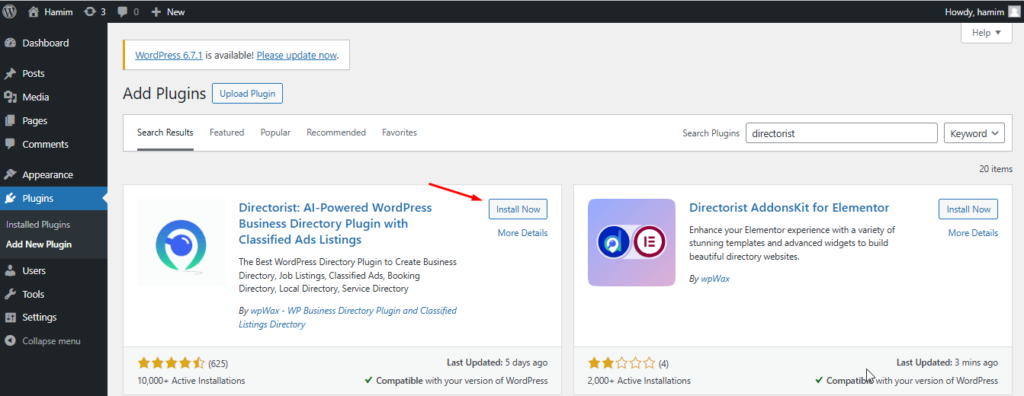Viewport: 1024px width, 396px height.
Task: Click the Last Updated 5 days ago text
Action: 498,362
